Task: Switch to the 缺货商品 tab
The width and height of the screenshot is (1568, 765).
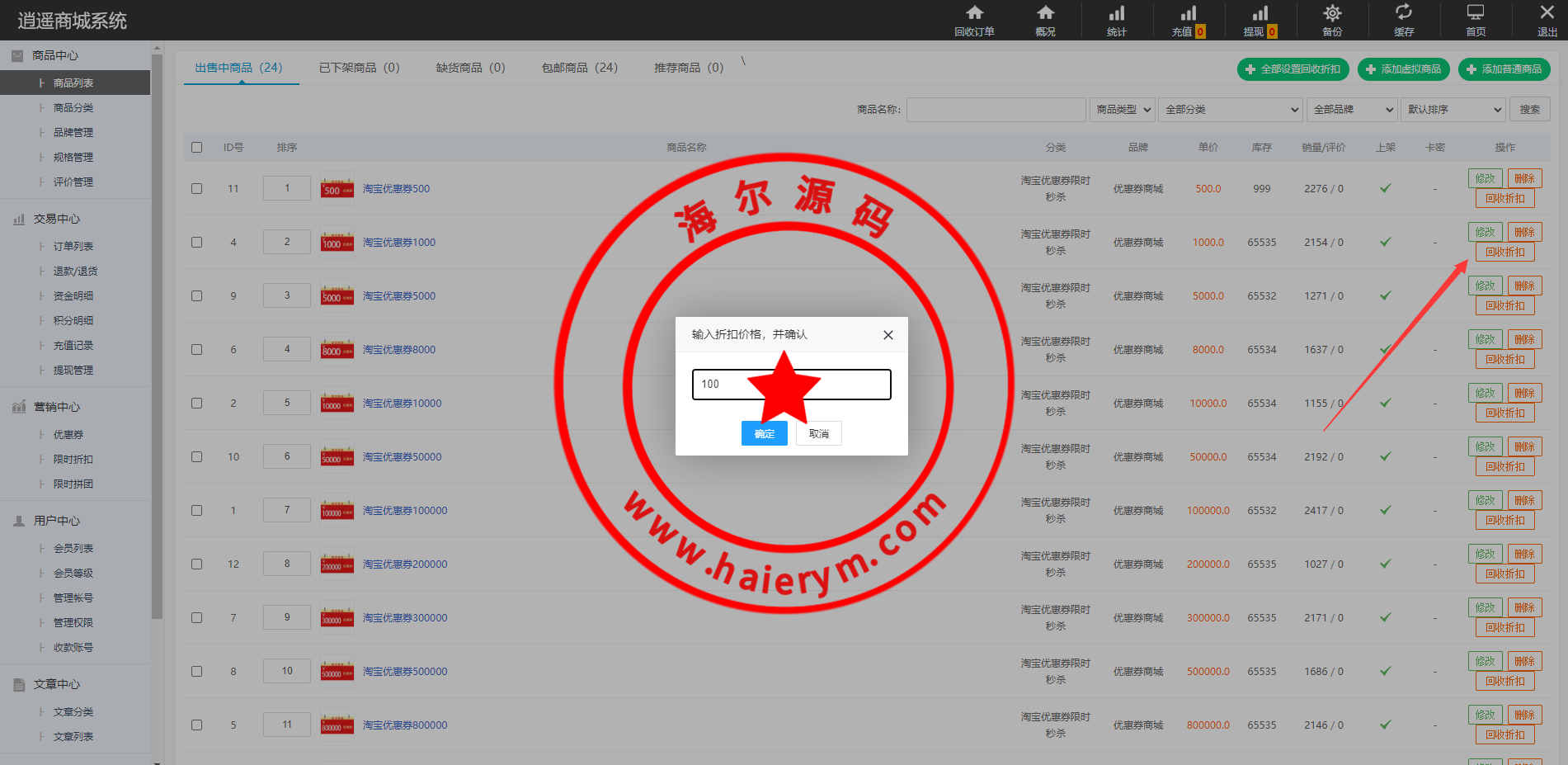Action: tap(470, 68)
